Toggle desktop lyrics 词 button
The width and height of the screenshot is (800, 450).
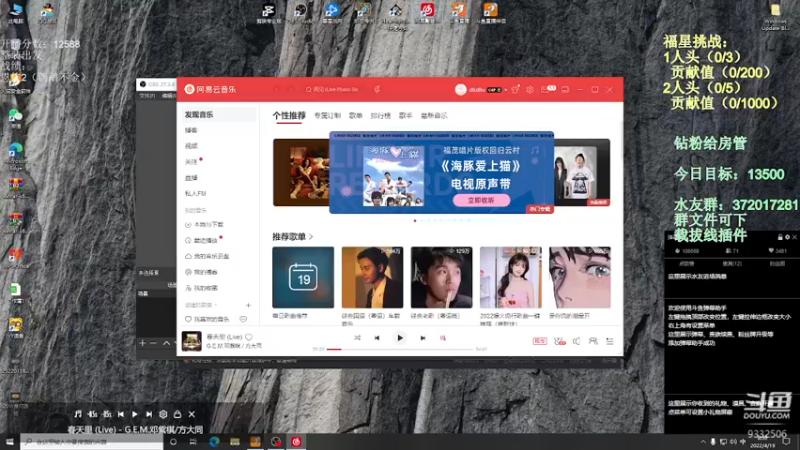443,338
